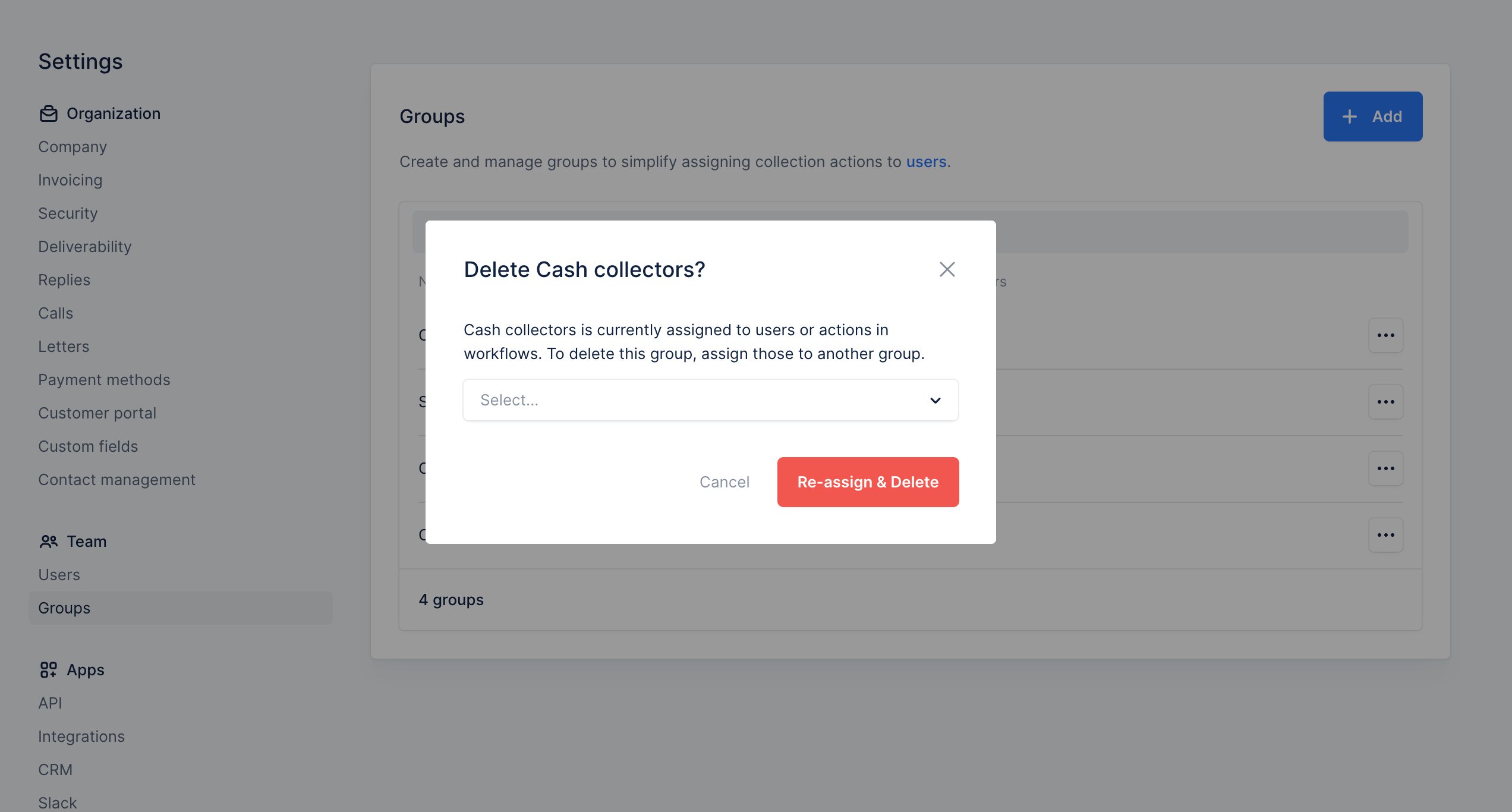Cancel the delete group dialog
The height and width of the screenshot is (812, 1512).
724,482
